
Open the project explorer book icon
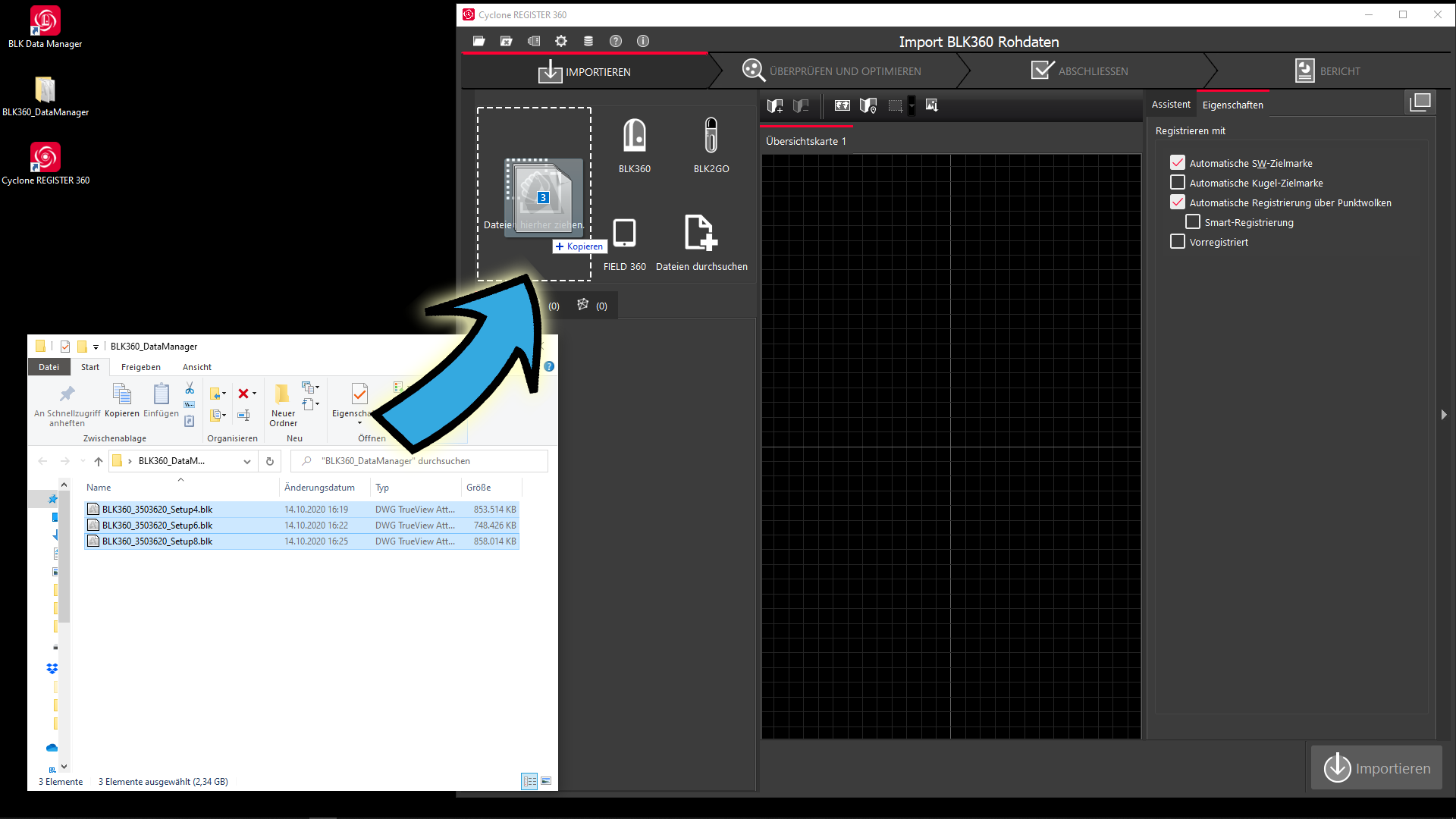tap(534, 41)
